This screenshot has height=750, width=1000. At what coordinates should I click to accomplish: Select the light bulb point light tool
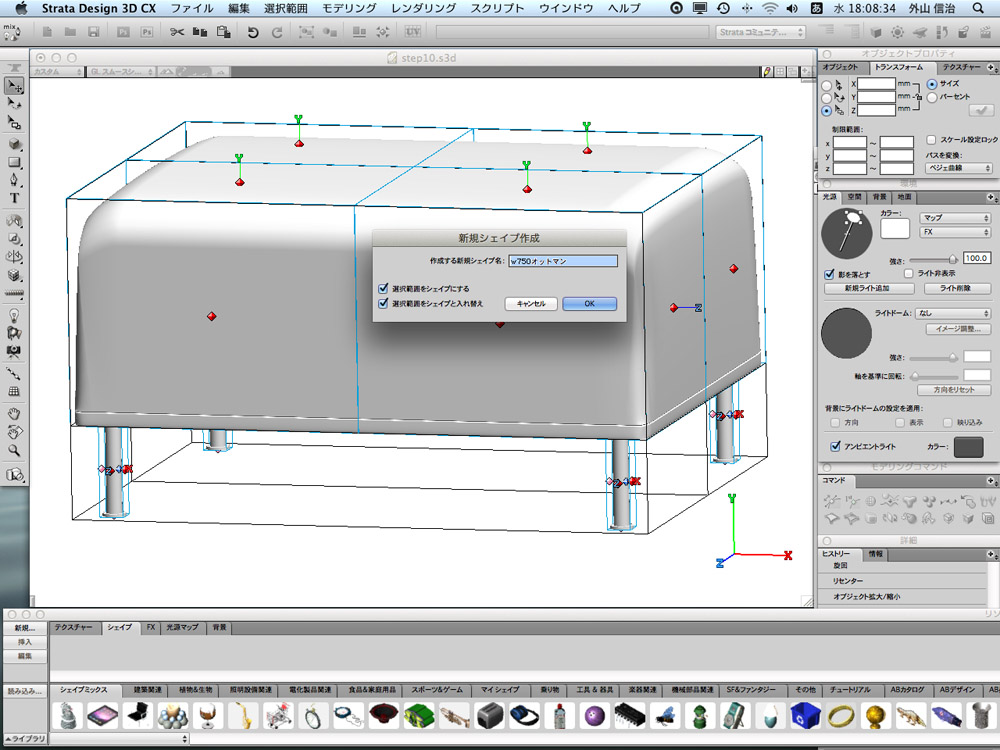click(14, 315)
